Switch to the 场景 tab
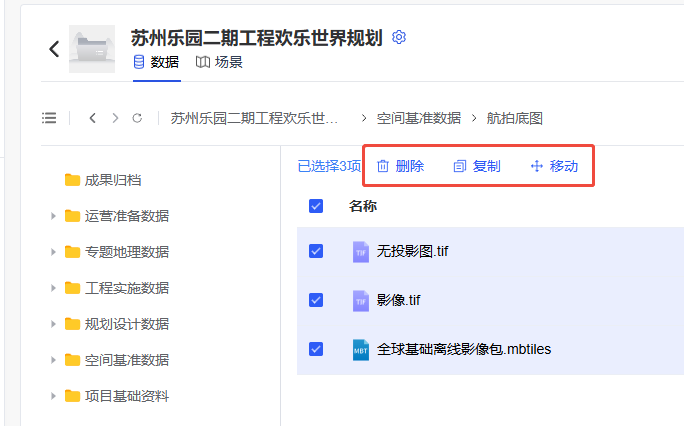 tap(219, 62)
